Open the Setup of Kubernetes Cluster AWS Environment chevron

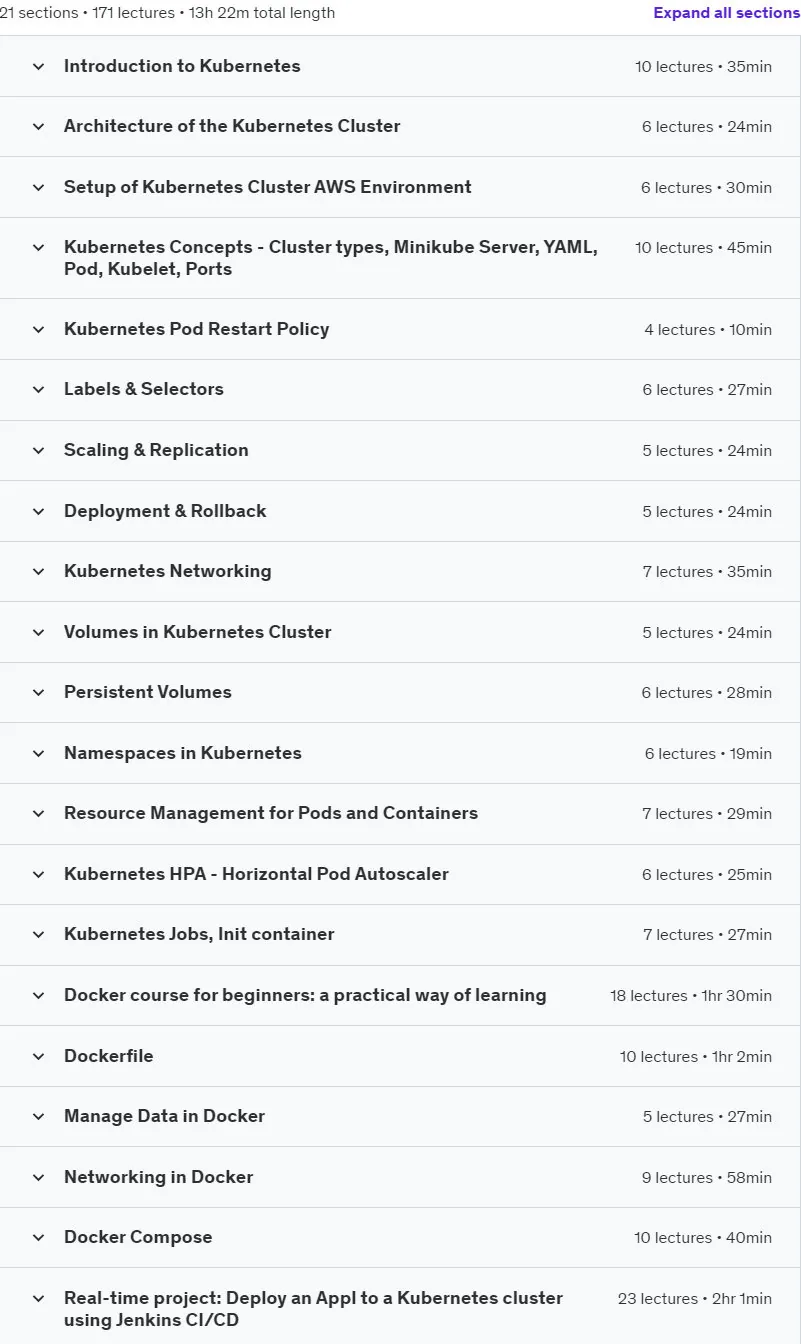coord(39,187)
